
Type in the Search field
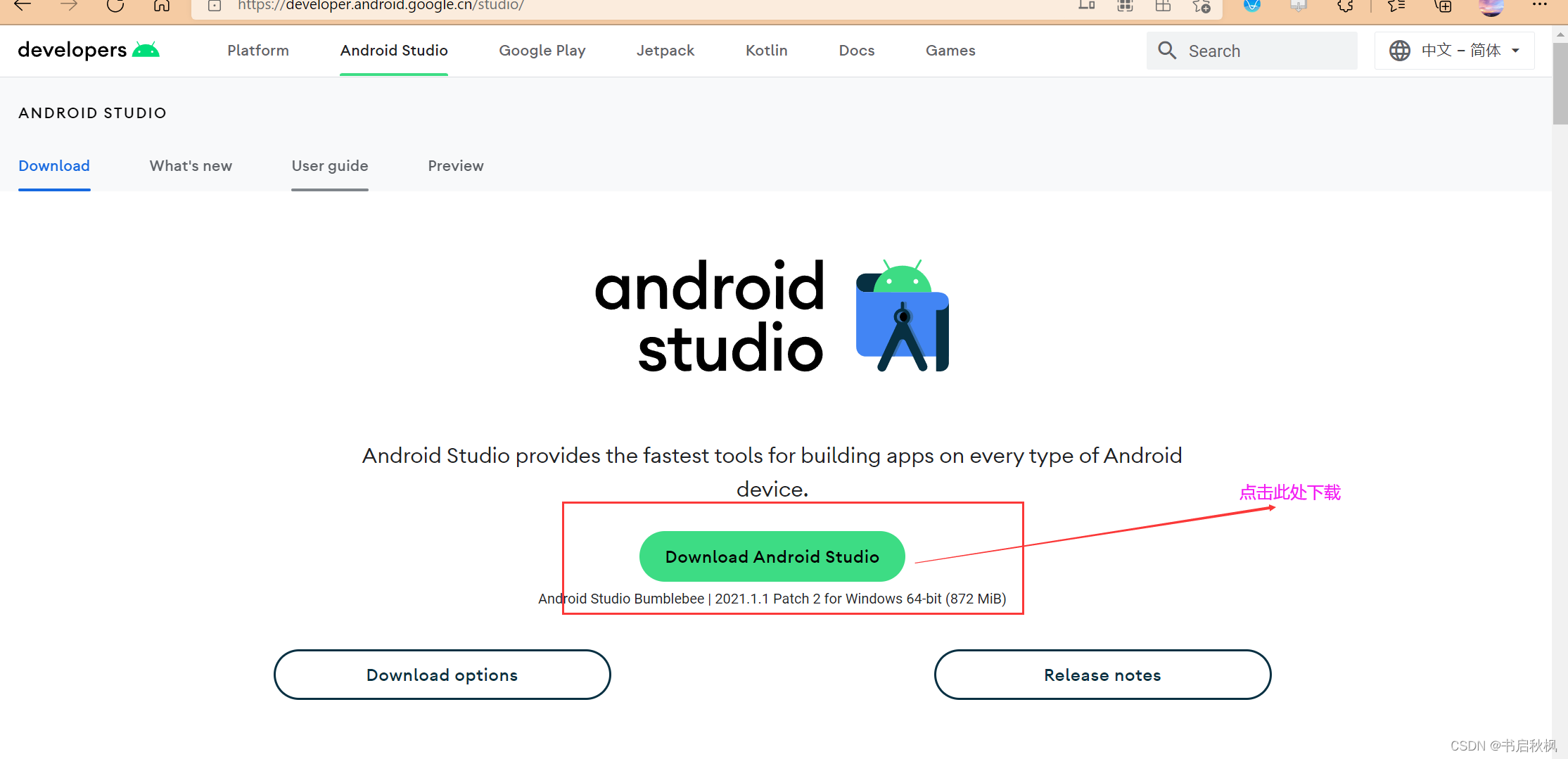(x=1252, y=51)
